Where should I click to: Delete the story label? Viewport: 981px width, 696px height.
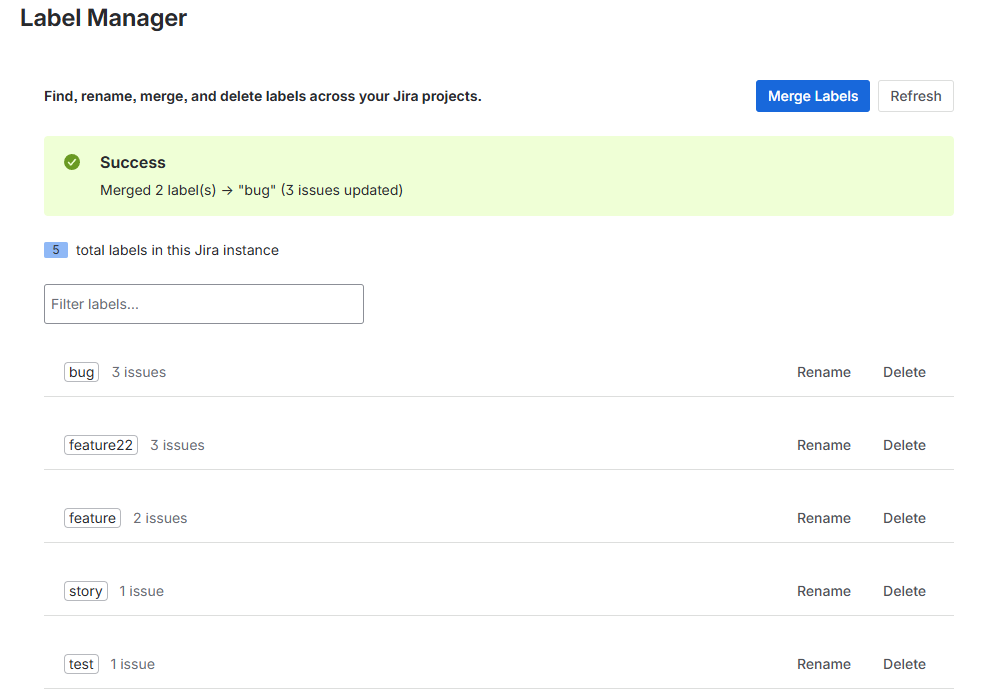[x=904, y=591]
